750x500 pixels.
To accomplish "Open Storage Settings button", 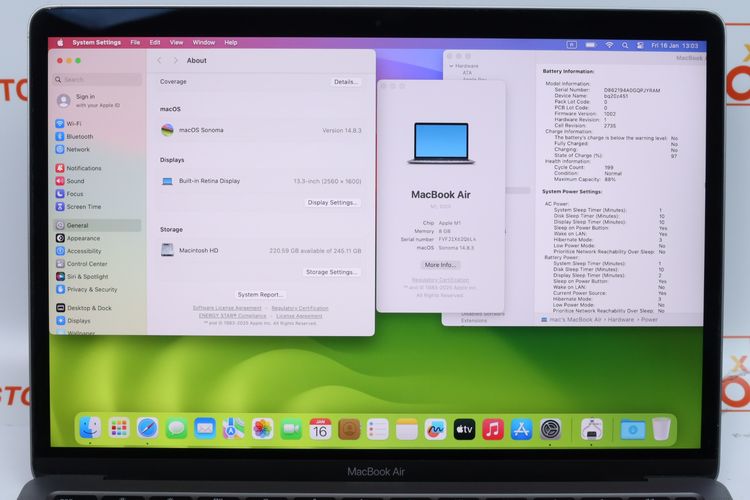I will tap(331, 272).
